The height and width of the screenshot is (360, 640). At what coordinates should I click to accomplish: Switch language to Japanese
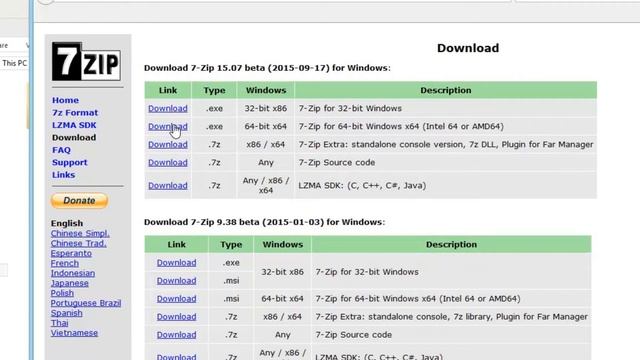click(x=69, y=283)
